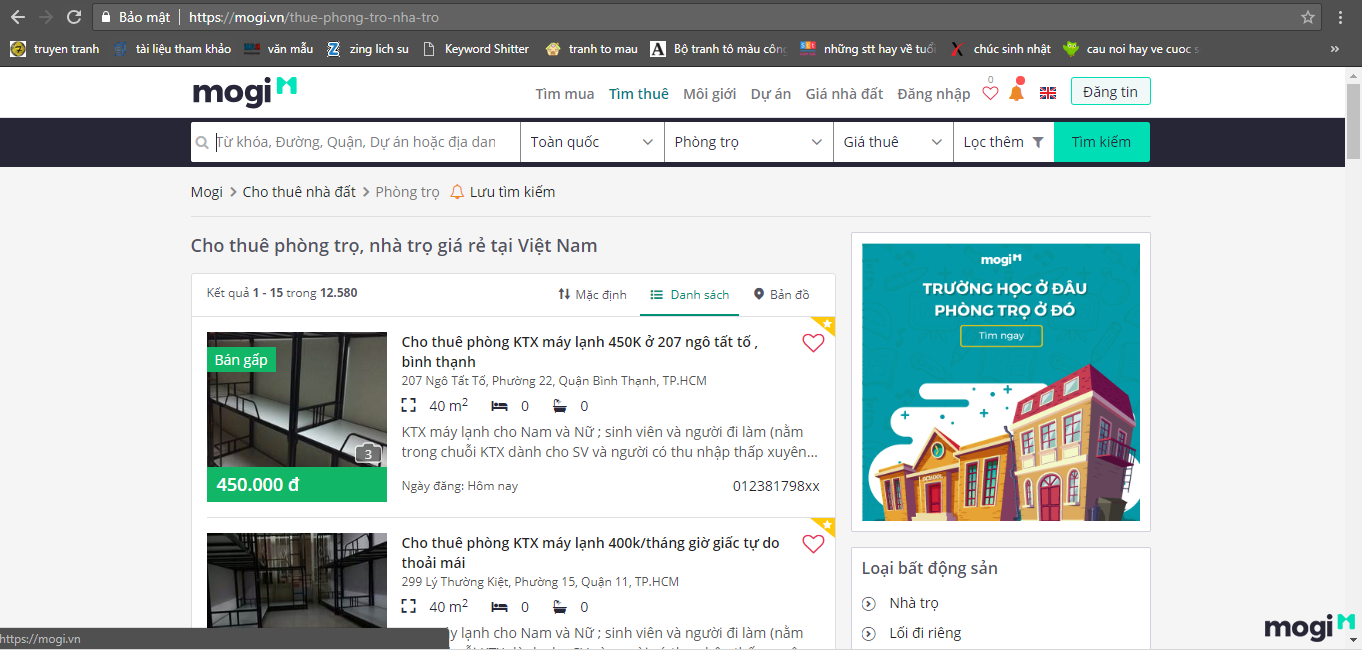Open listing KTX máy lạnh 400k/tháng title
The height and width of the screenshot is (650, 1362).
(x=591, y=553)
